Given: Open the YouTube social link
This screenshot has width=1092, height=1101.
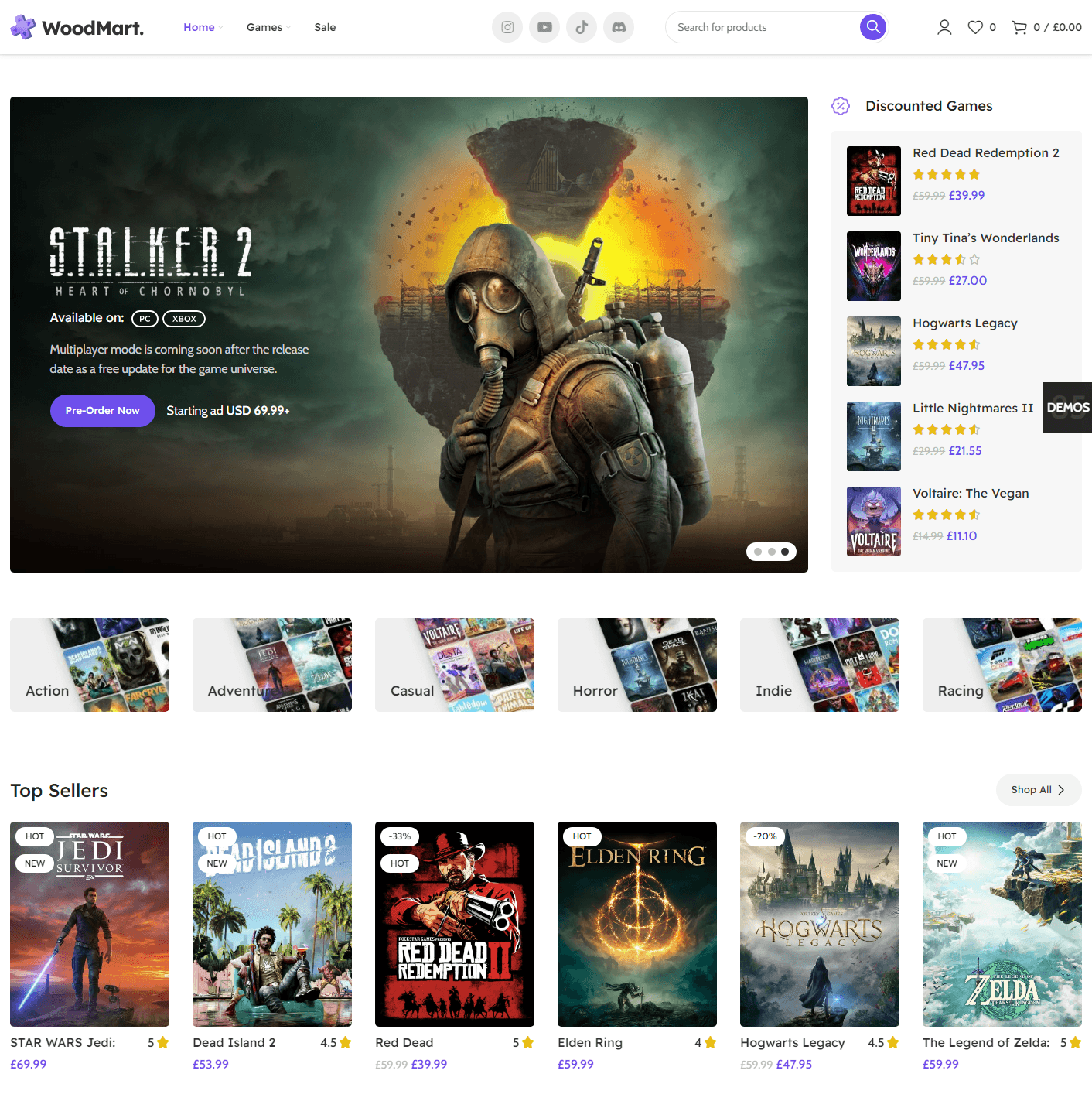Looking at the screenshot, I should click(x=544, y=27).
